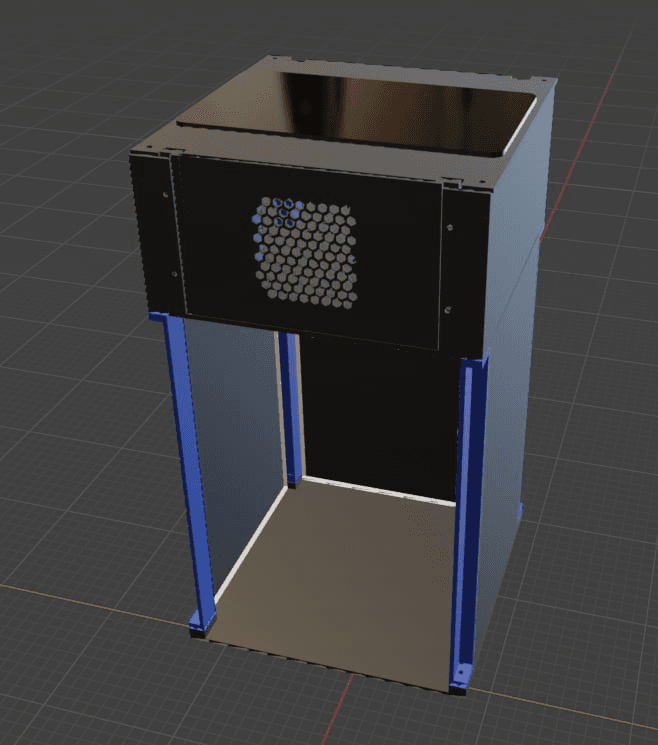Select the blue front-right support rail
The image size is (658, 745).
click(469, 523)
